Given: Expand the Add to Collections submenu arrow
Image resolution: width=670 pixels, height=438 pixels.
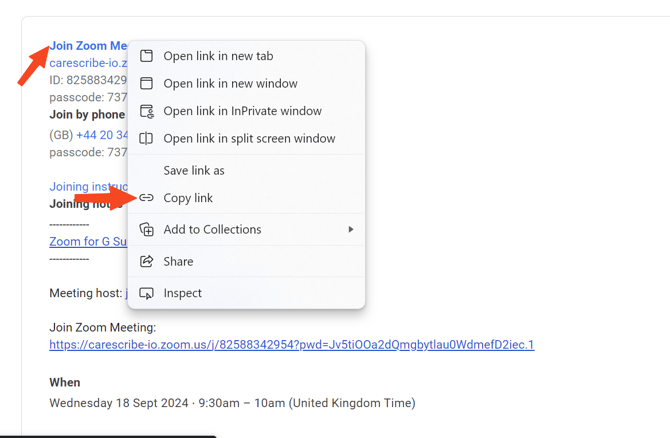Looking at the screenshot, I should point(350,230).
